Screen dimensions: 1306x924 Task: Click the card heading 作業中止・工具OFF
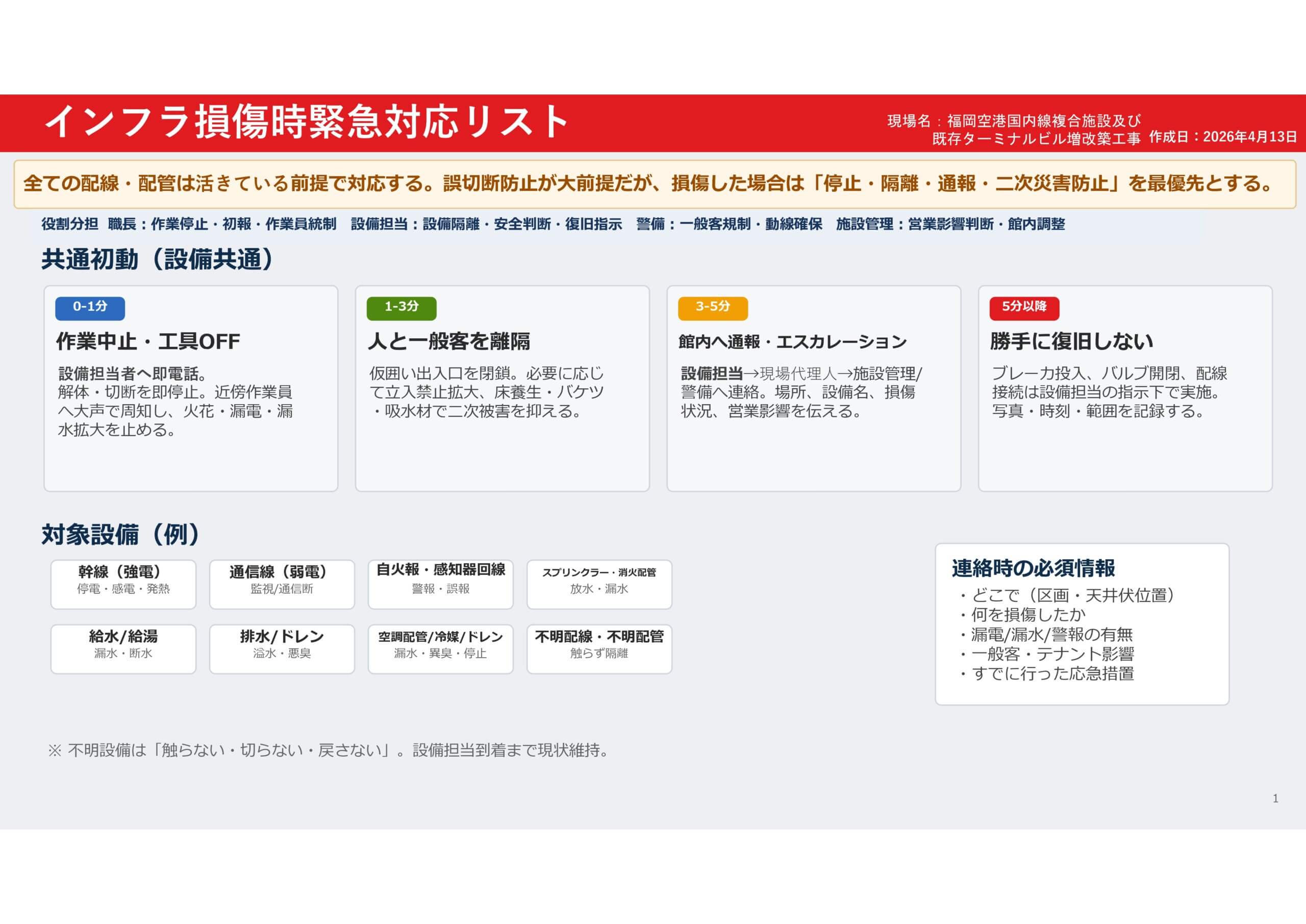click(148, 341)
